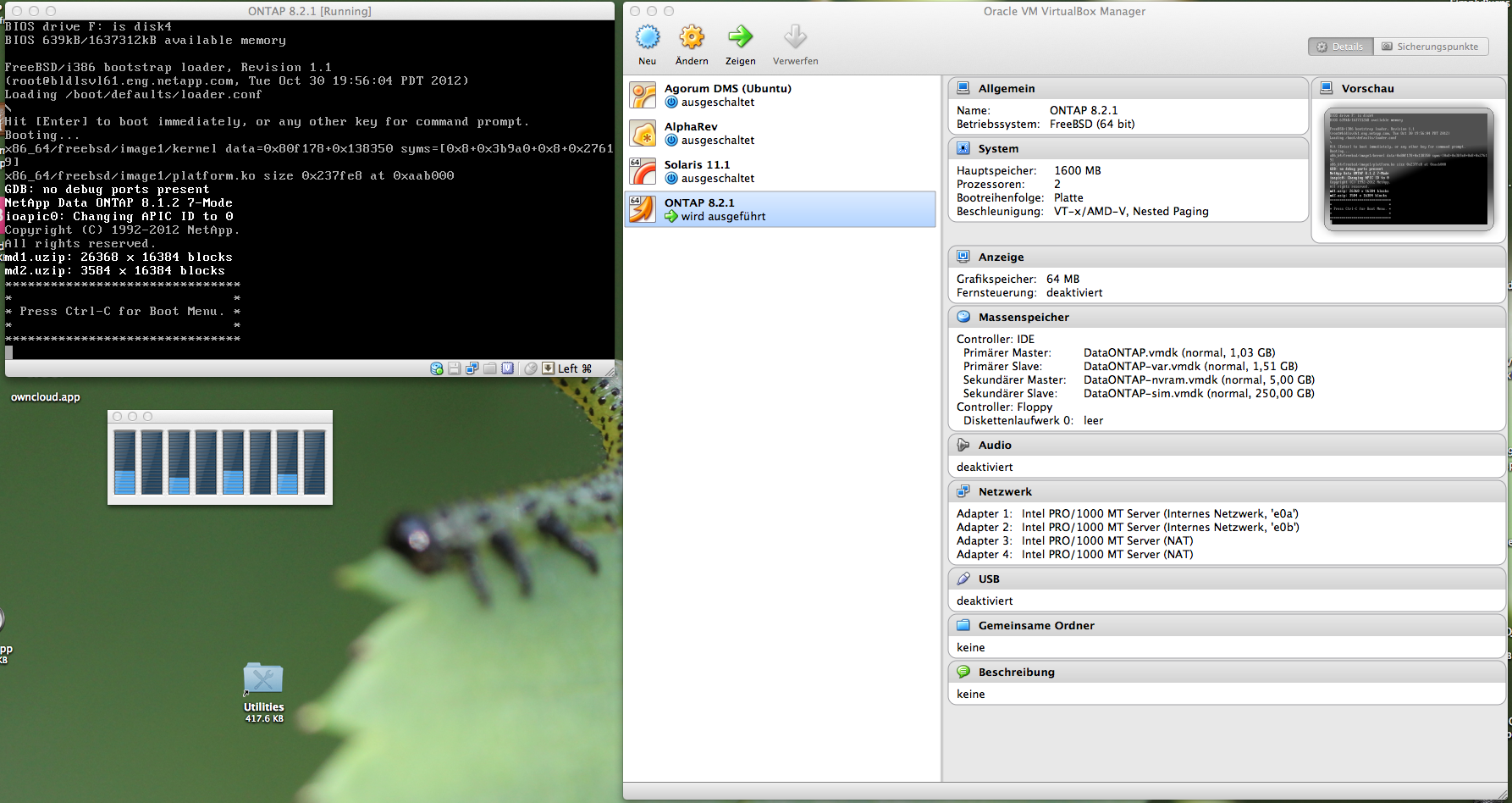Click hard disk activity indicator in VM status bar
1512x803 pixels.
click(437, 368)
